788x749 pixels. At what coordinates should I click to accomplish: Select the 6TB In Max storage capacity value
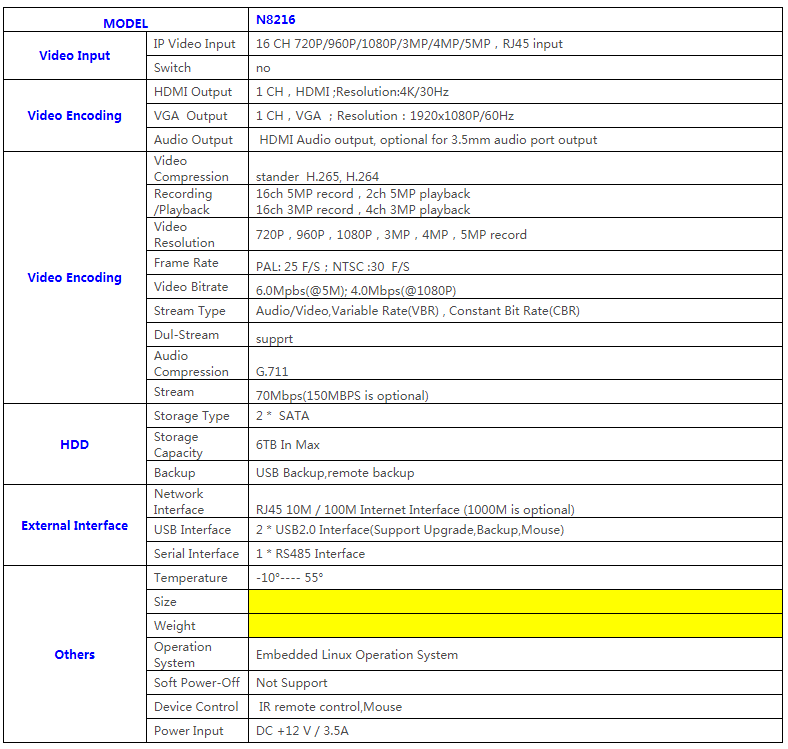(288, 445)
